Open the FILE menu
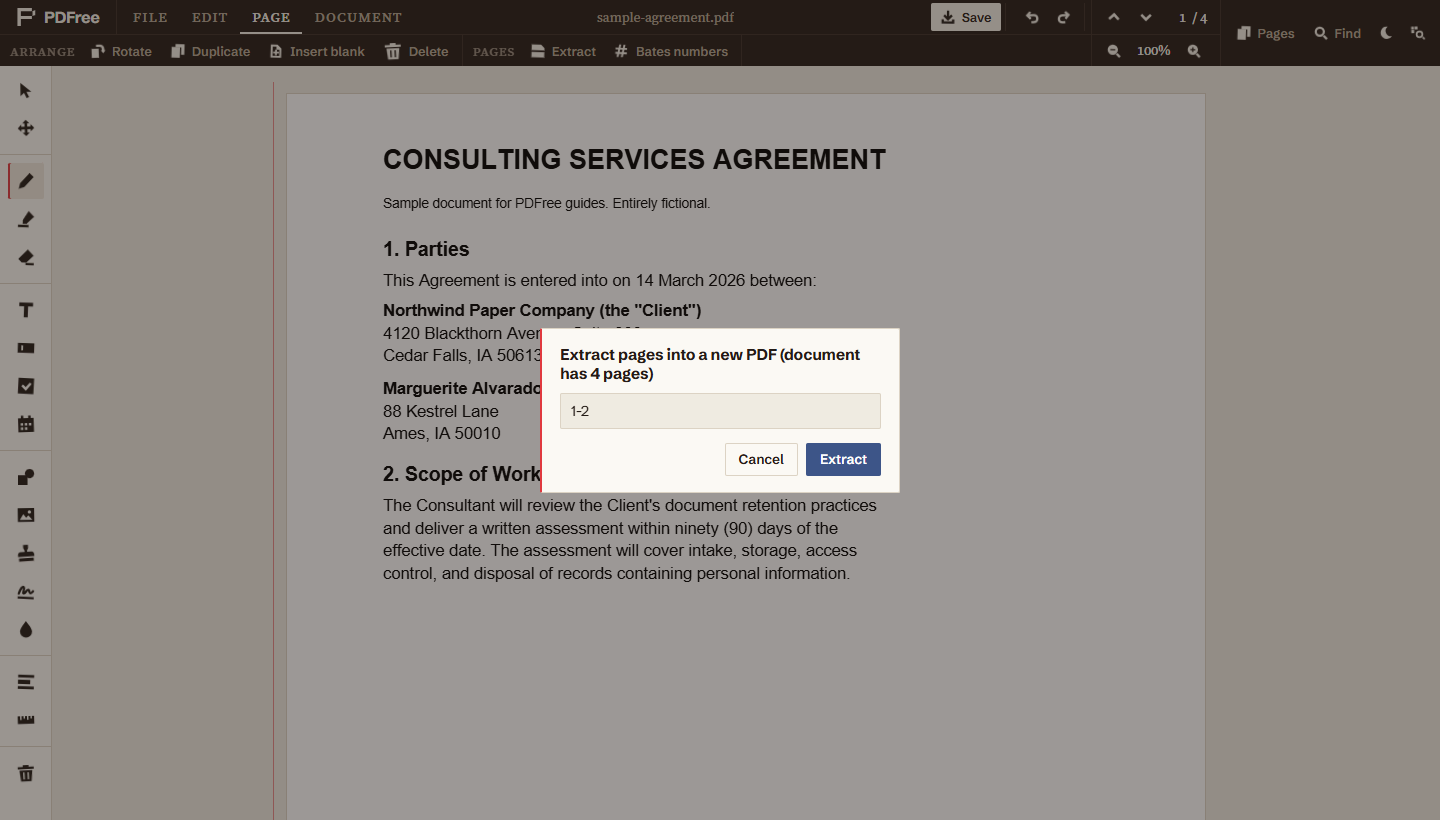1440x820 pixels. coord(150,17)
